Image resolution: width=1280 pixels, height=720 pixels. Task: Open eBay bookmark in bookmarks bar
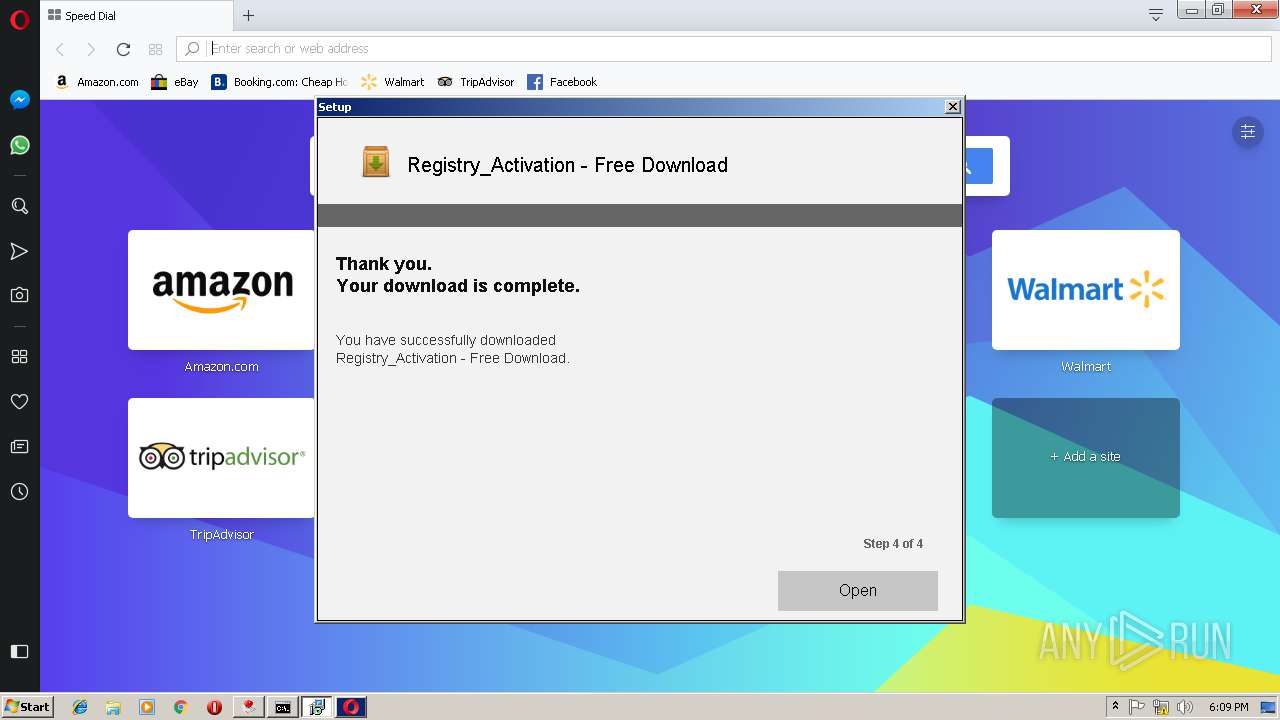[x=175, y=82]
